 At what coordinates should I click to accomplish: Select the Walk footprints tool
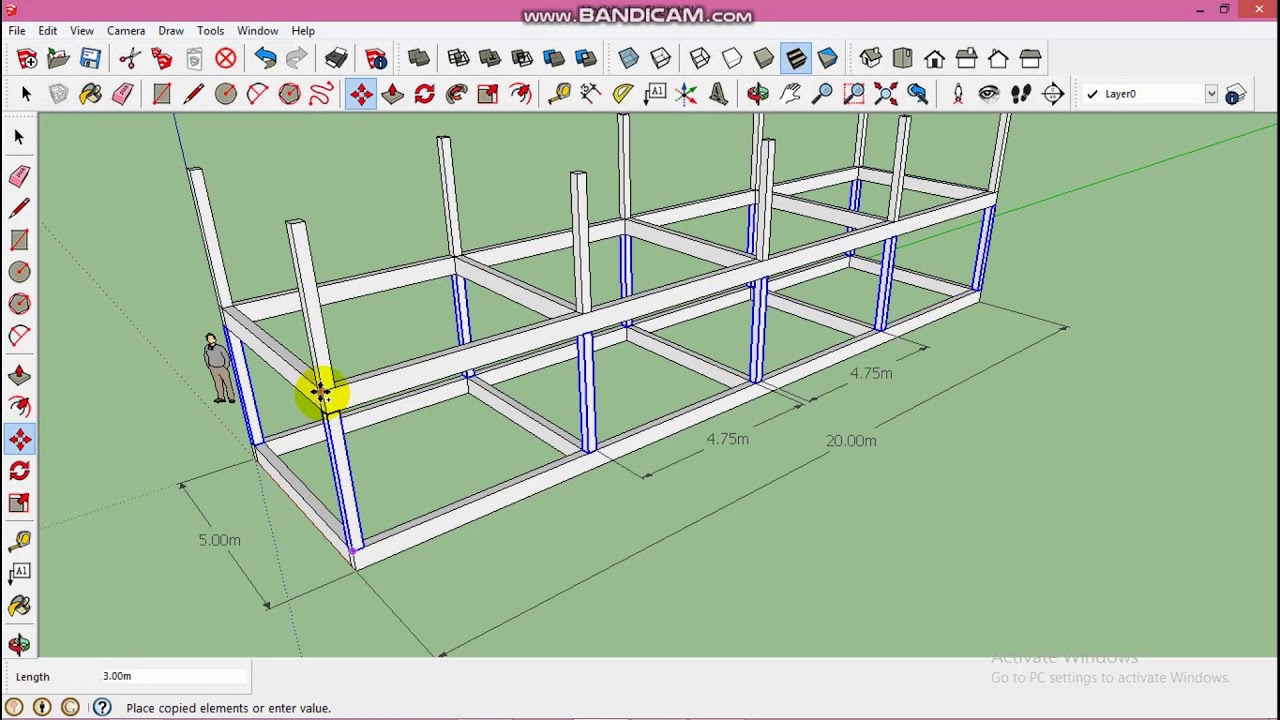pos(1021,94)
